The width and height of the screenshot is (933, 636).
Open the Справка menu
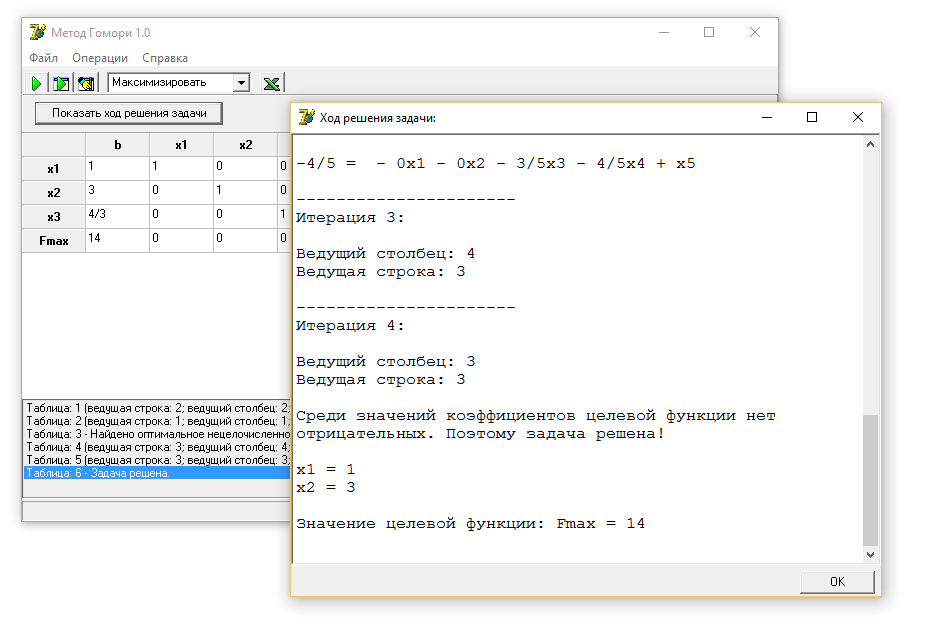click(x=165, y=58)
